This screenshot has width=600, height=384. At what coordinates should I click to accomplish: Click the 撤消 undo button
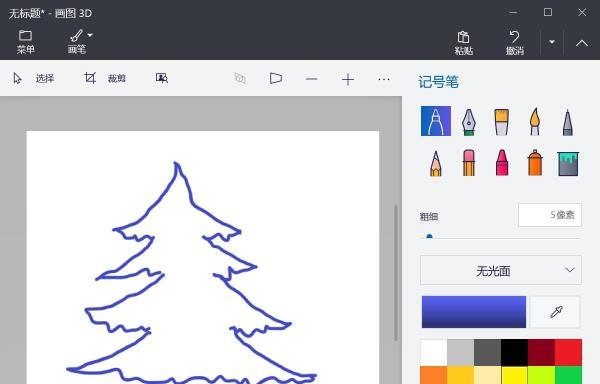coord(515,42)
